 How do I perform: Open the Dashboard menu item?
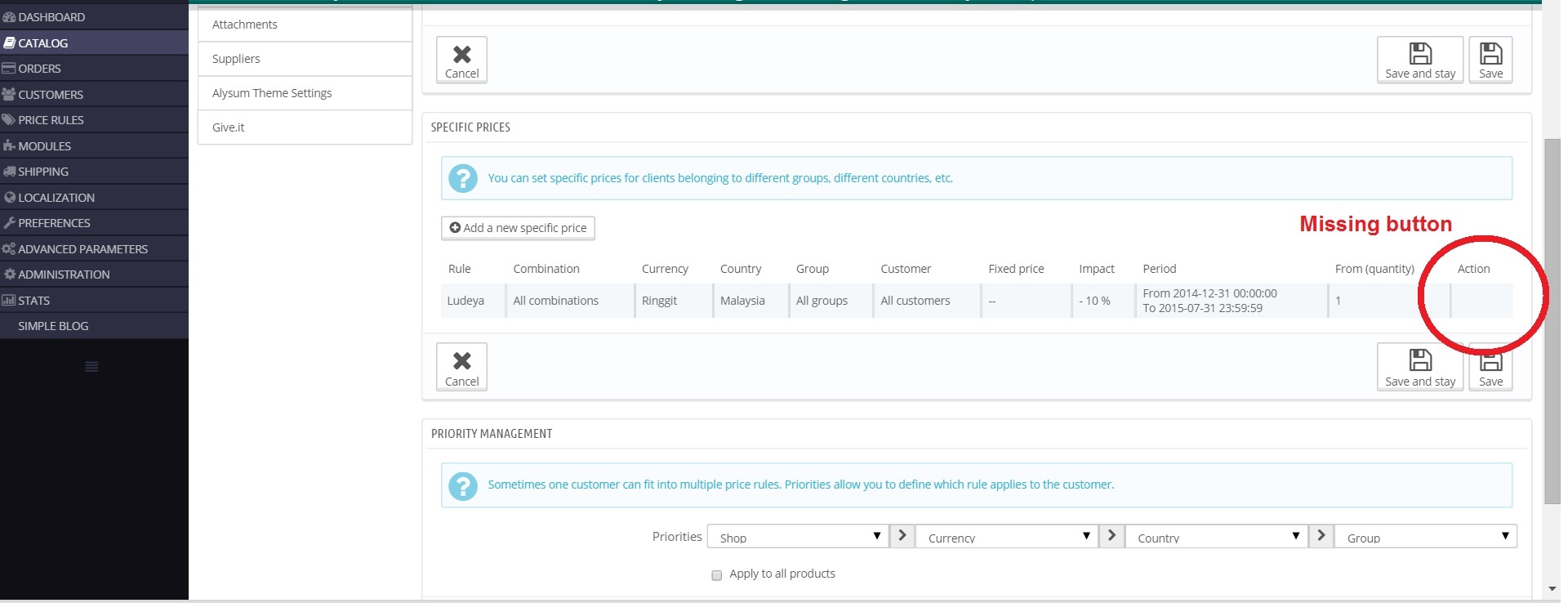(x=94, y=17)
